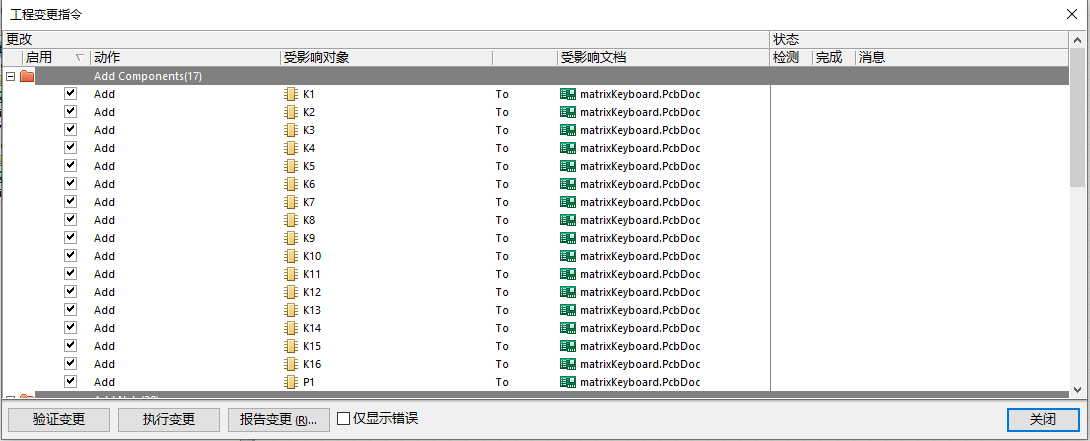Select the PcbDoc icon in K14 row

pos(567,328)
